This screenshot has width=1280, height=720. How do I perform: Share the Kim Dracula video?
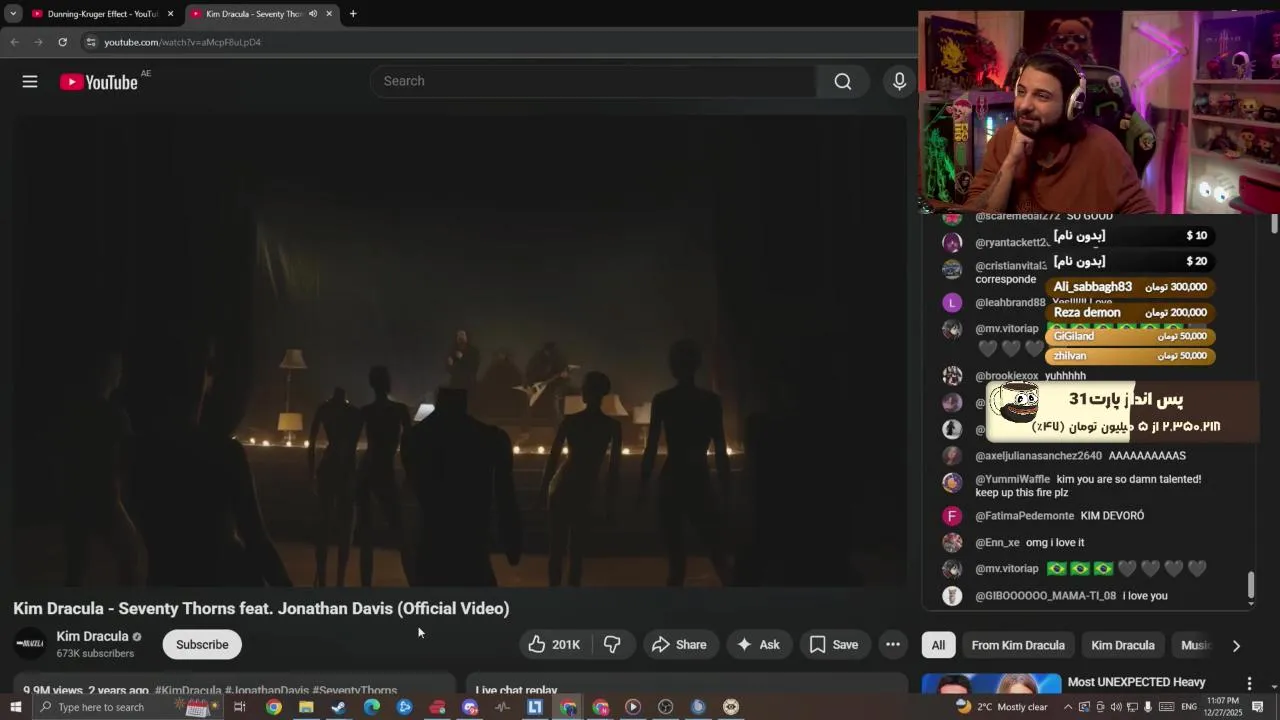[x=679, y=645]
